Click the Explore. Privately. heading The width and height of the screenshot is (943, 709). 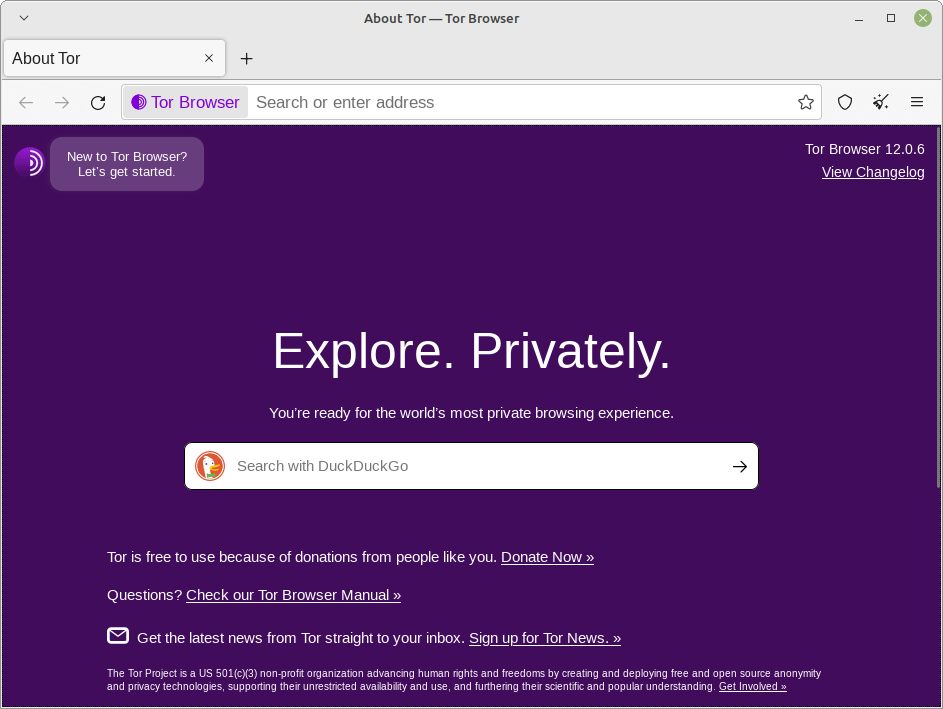click(x=472, y=351)
